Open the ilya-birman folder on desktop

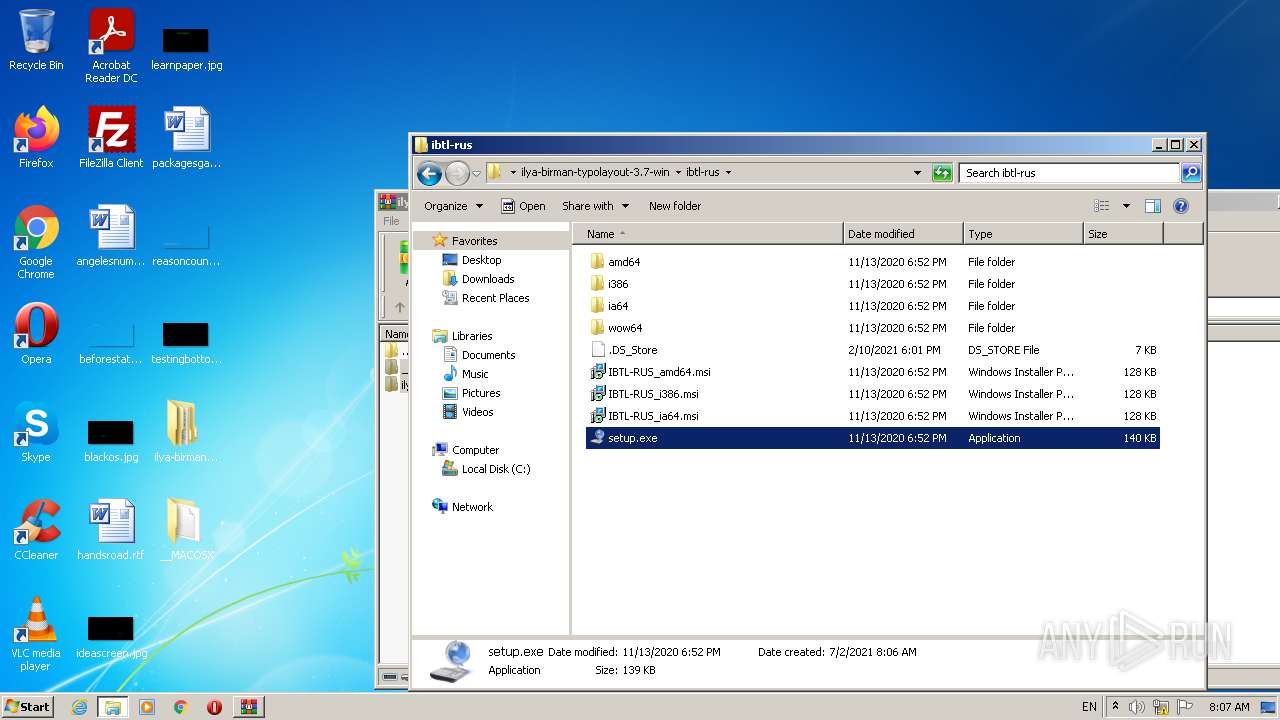(x=186, y=432)
